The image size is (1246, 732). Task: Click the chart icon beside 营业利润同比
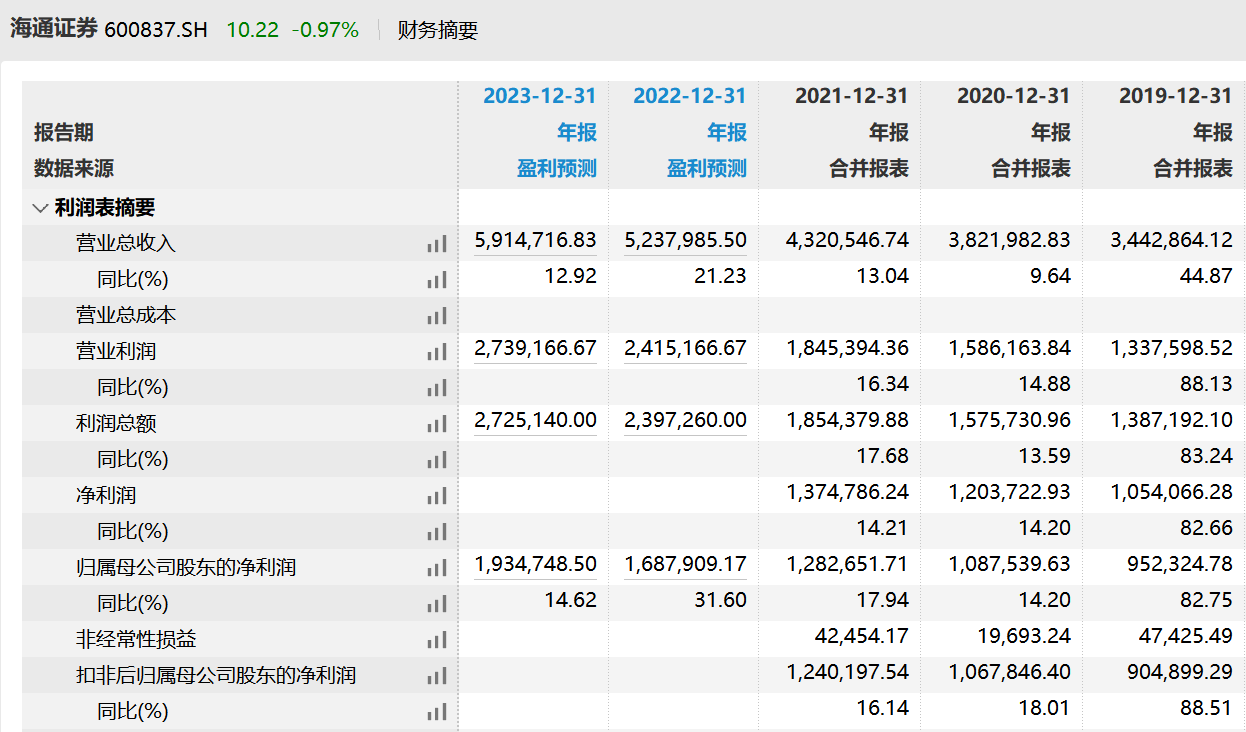click(437, 387)
